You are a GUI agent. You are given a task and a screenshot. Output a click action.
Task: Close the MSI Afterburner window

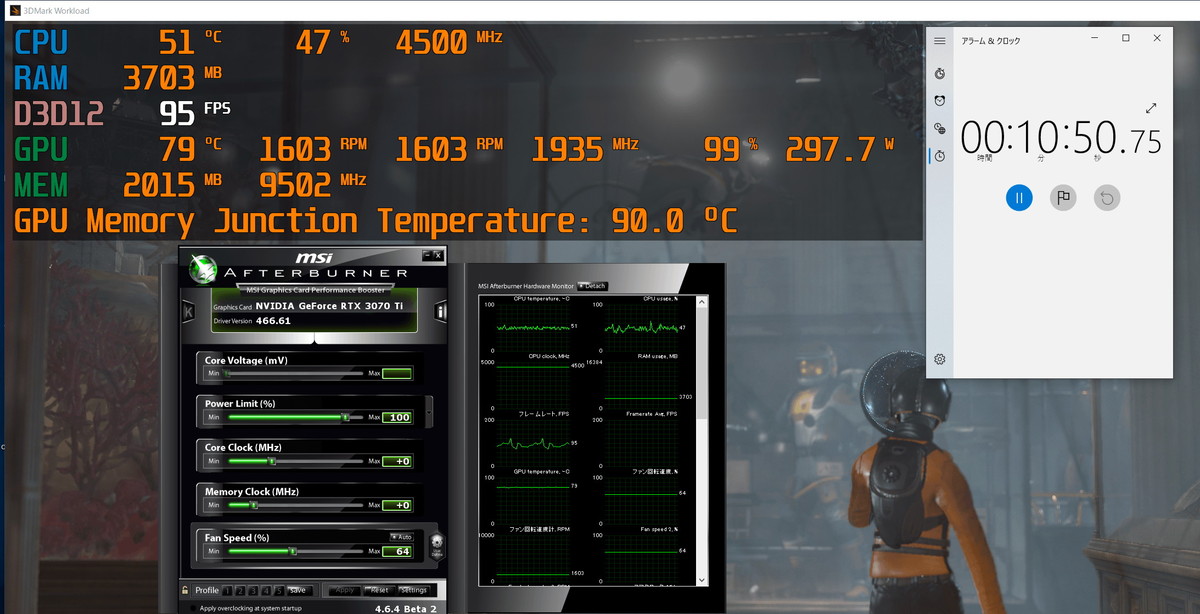(x=437, y=255)
